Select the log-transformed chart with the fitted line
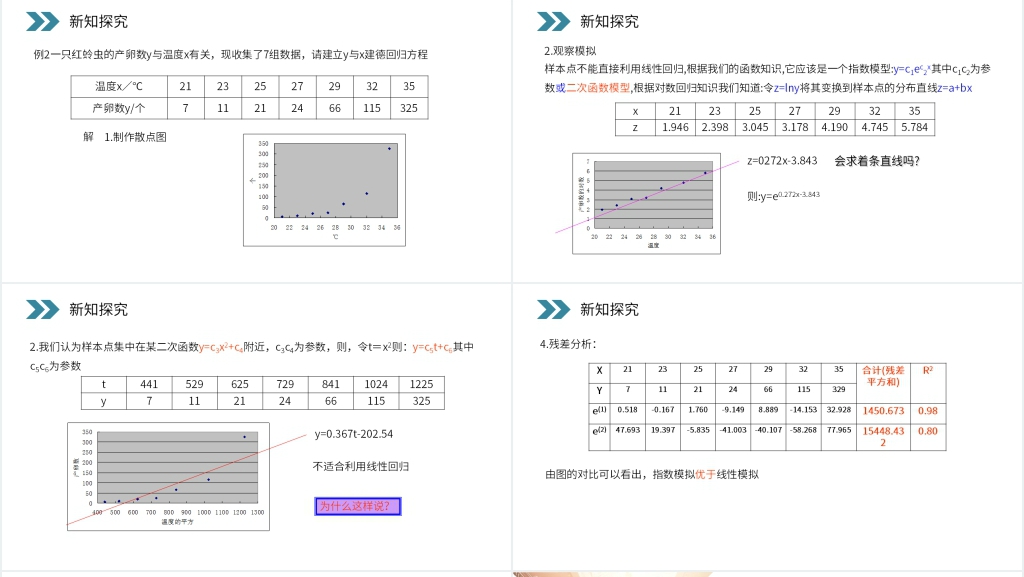Image resolution: width=1024 pixels, height=577 pixels. 644,203
